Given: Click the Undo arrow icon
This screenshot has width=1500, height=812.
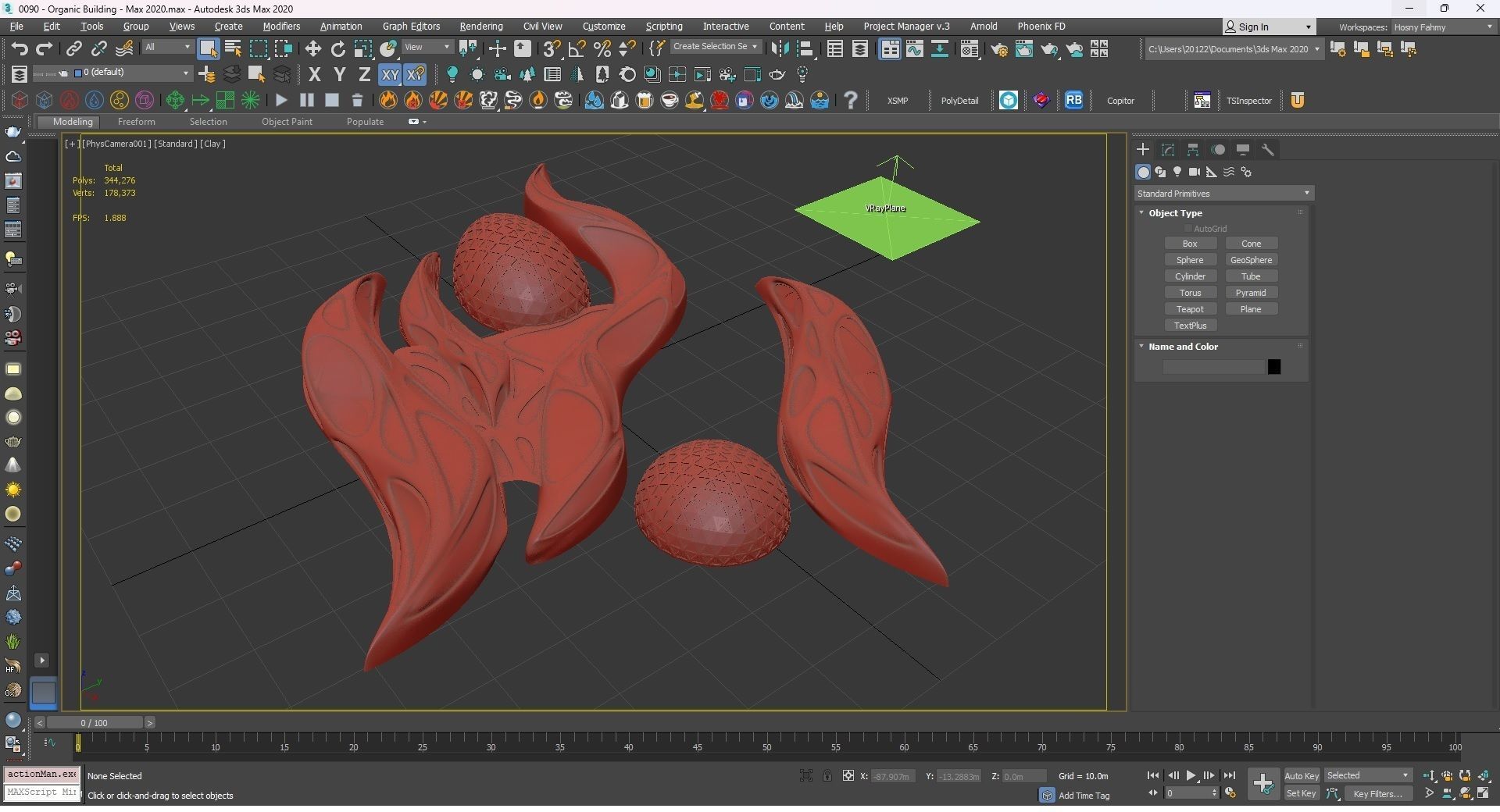Looking at the screenshot, I should [x=19, y=49].
